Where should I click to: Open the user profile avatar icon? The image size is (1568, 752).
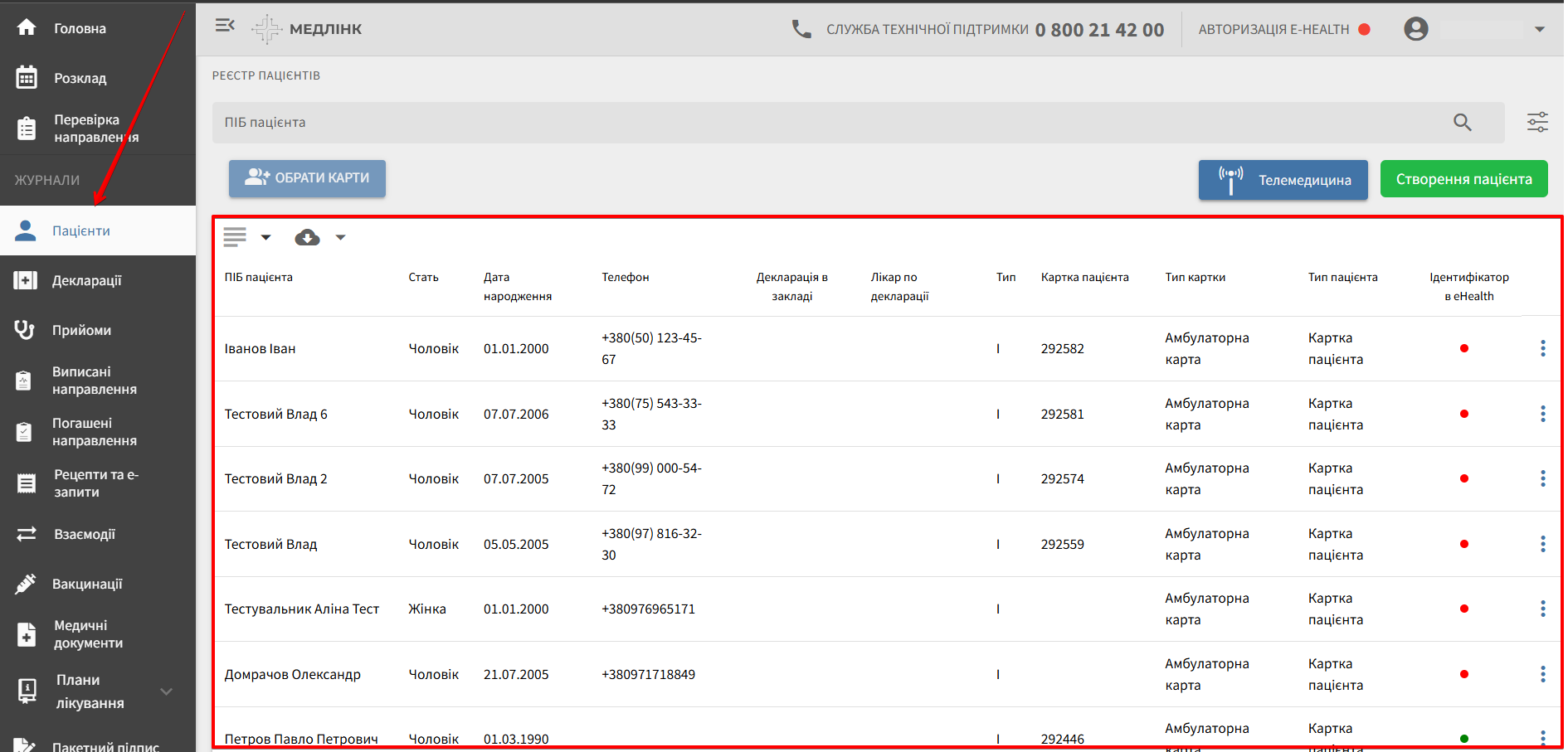pos(1415,29)
